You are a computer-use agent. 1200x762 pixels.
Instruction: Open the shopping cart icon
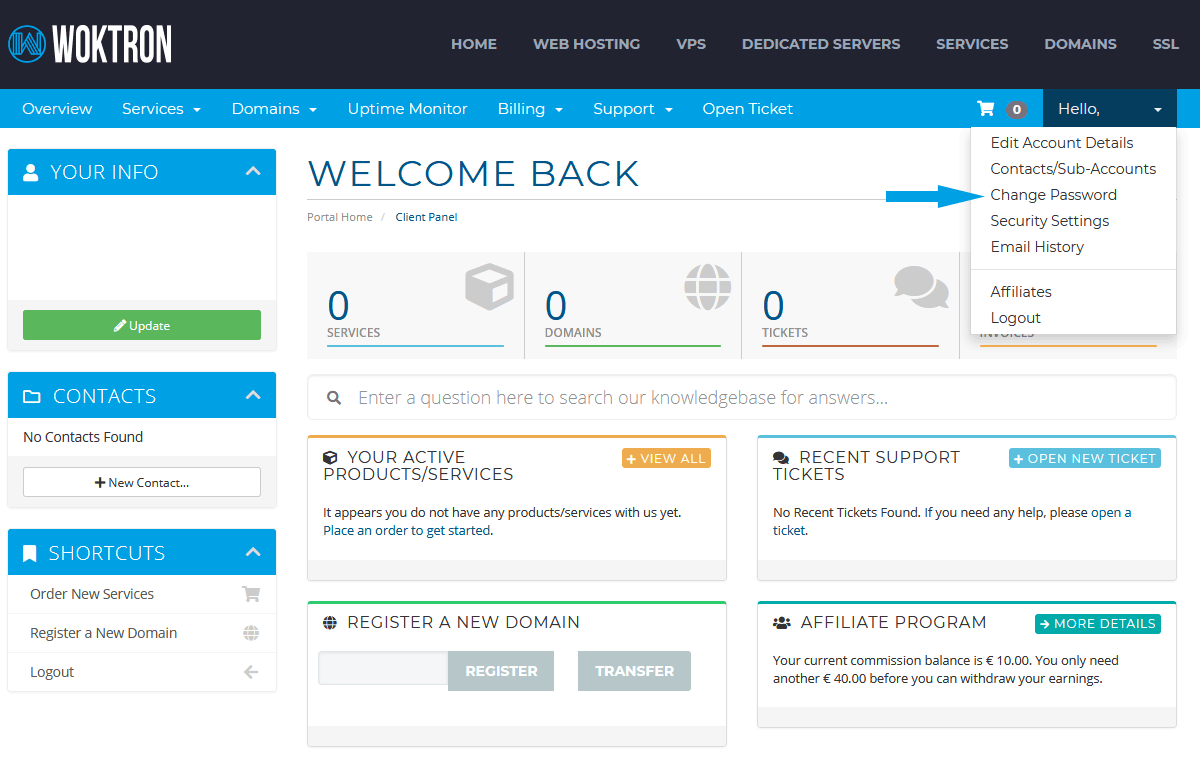(x=986, y=109)
